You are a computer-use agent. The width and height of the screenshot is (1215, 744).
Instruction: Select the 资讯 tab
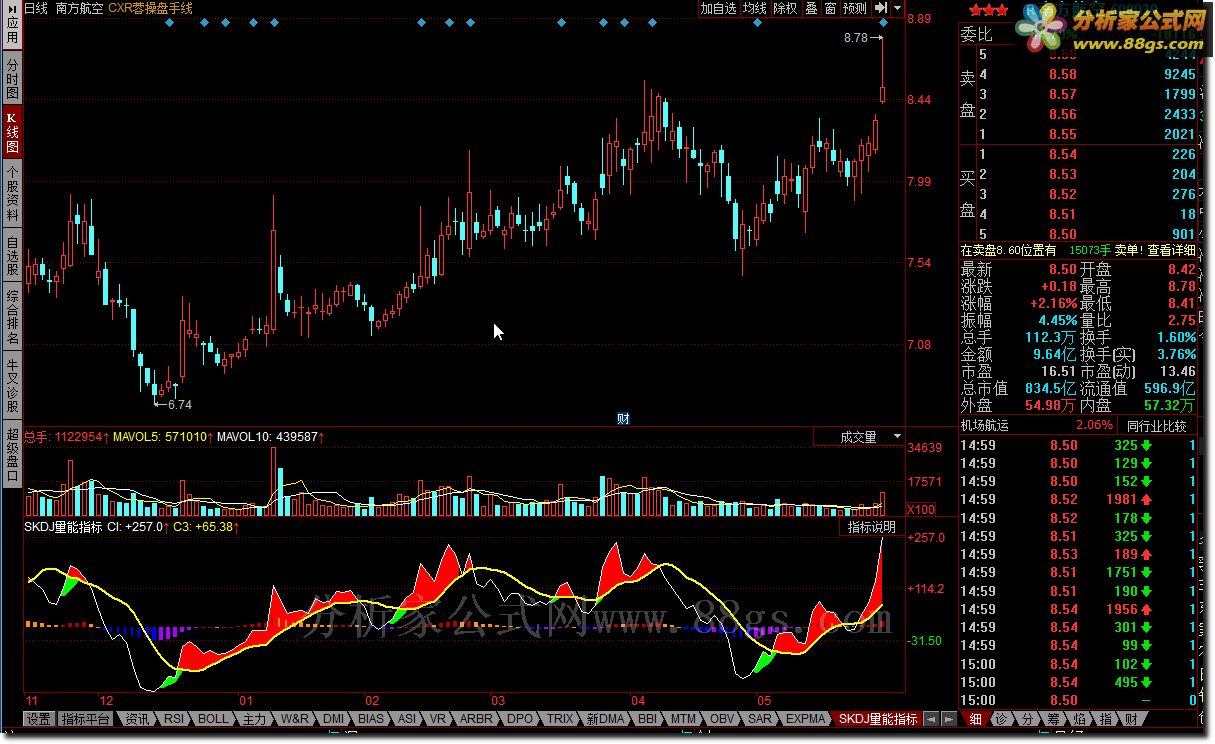coord(136,719)
